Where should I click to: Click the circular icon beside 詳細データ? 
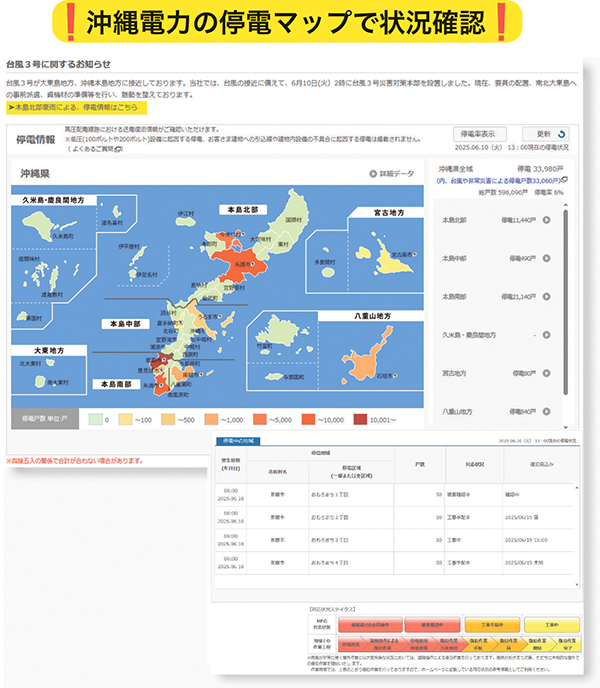(x=373, y=174)
